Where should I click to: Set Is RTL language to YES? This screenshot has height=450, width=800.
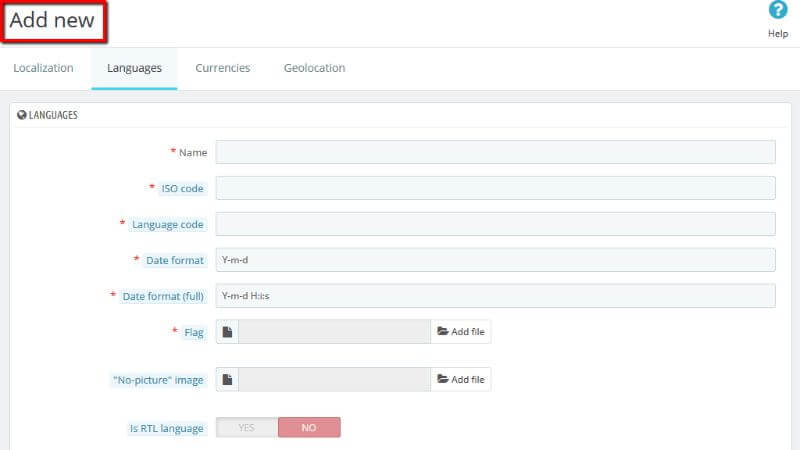(247, 428)
